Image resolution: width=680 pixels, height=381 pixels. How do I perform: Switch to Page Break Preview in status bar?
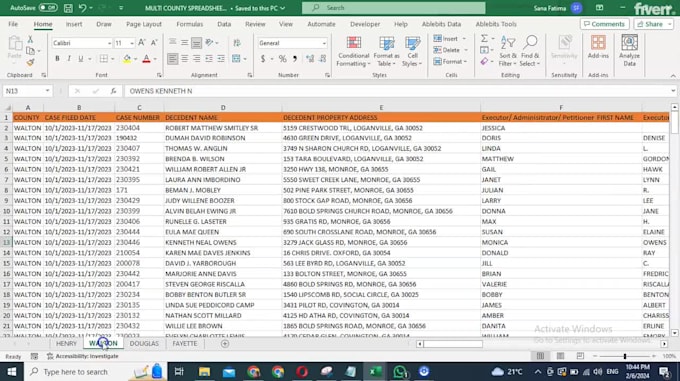coord(580,356)
